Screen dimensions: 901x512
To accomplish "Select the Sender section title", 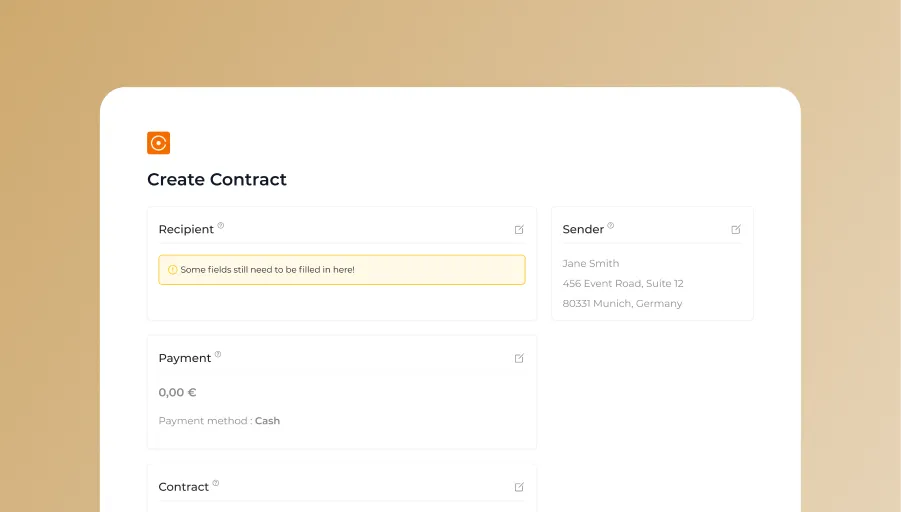I will pyautogui.click(x=583, y=230).
